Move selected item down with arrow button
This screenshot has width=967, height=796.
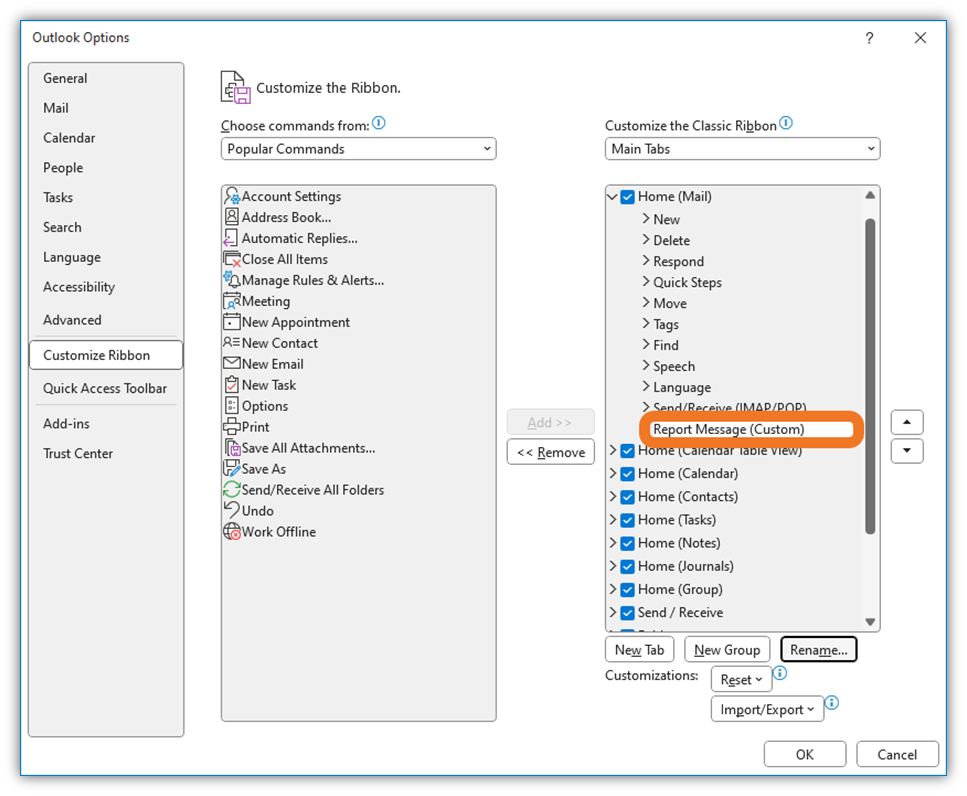pyautogui.click(x=907, y=451)
